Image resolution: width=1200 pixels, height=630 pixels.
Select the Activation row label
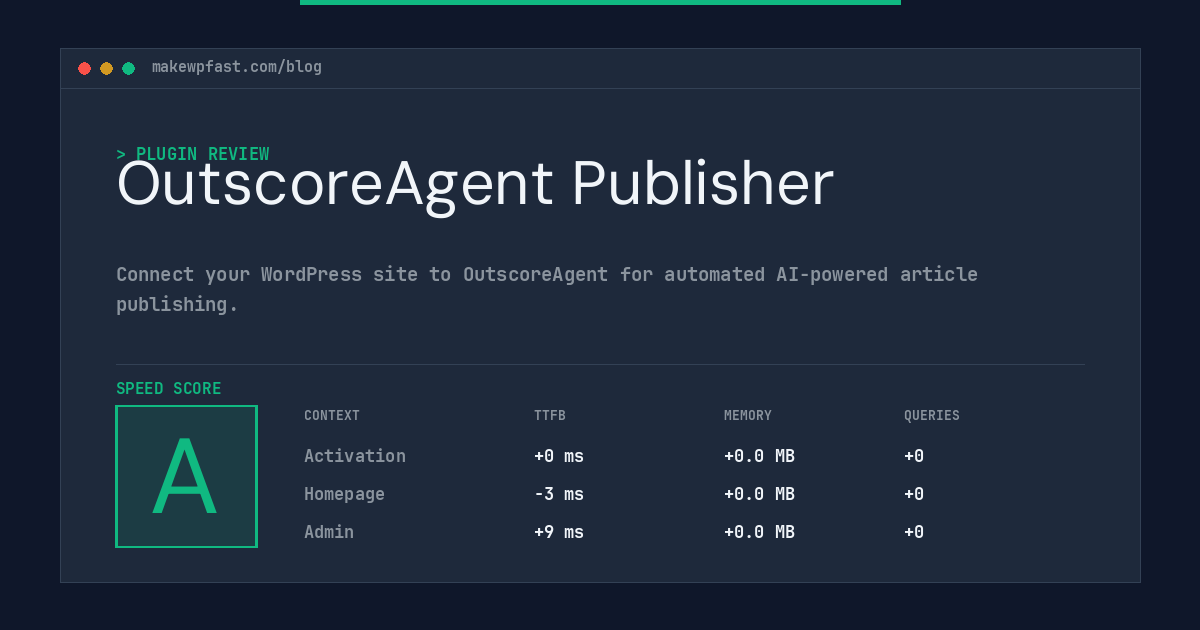pyautogui.click(x=355, y=456)
